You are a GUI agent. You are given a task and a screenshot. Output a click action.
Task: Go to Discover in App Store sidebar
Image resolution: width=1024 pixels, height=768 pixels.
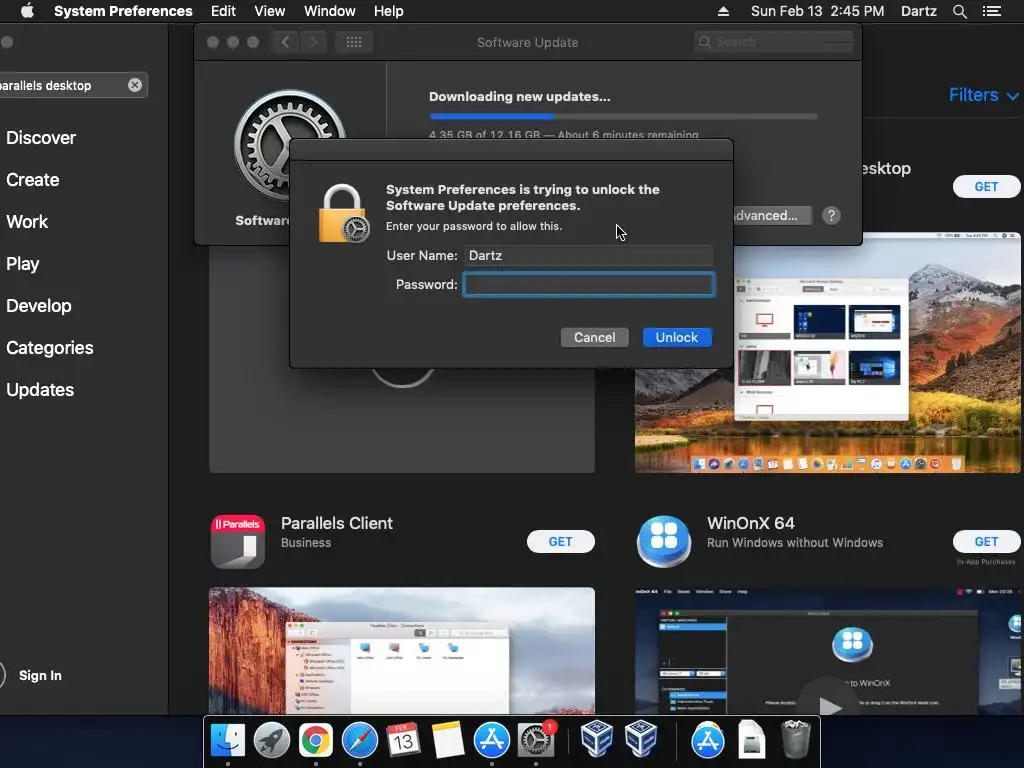pyautogui.click(x=40, y=138)
